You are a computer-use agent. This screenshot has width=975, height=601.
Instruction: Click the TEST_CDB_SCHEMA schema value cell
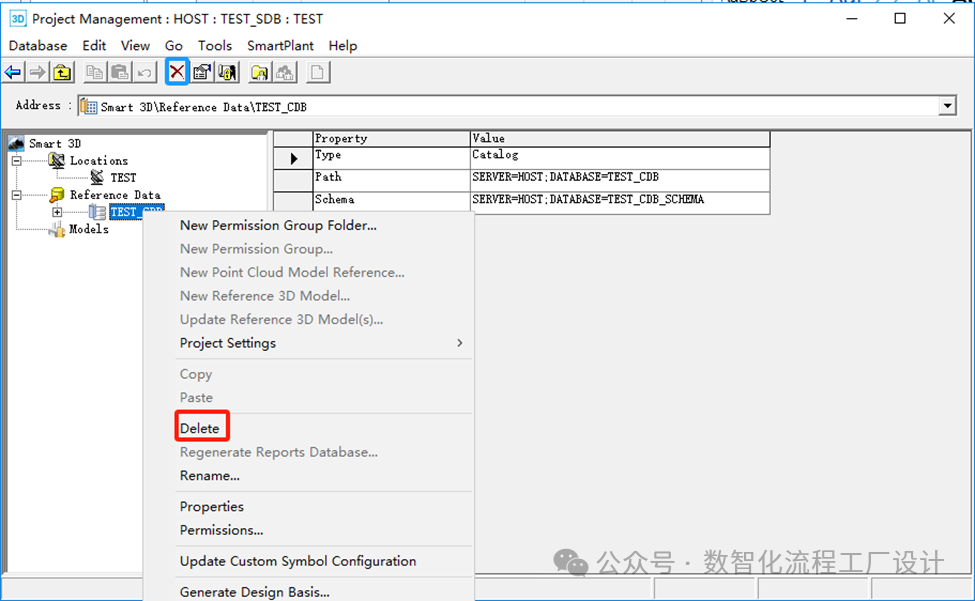pos(620,202)
